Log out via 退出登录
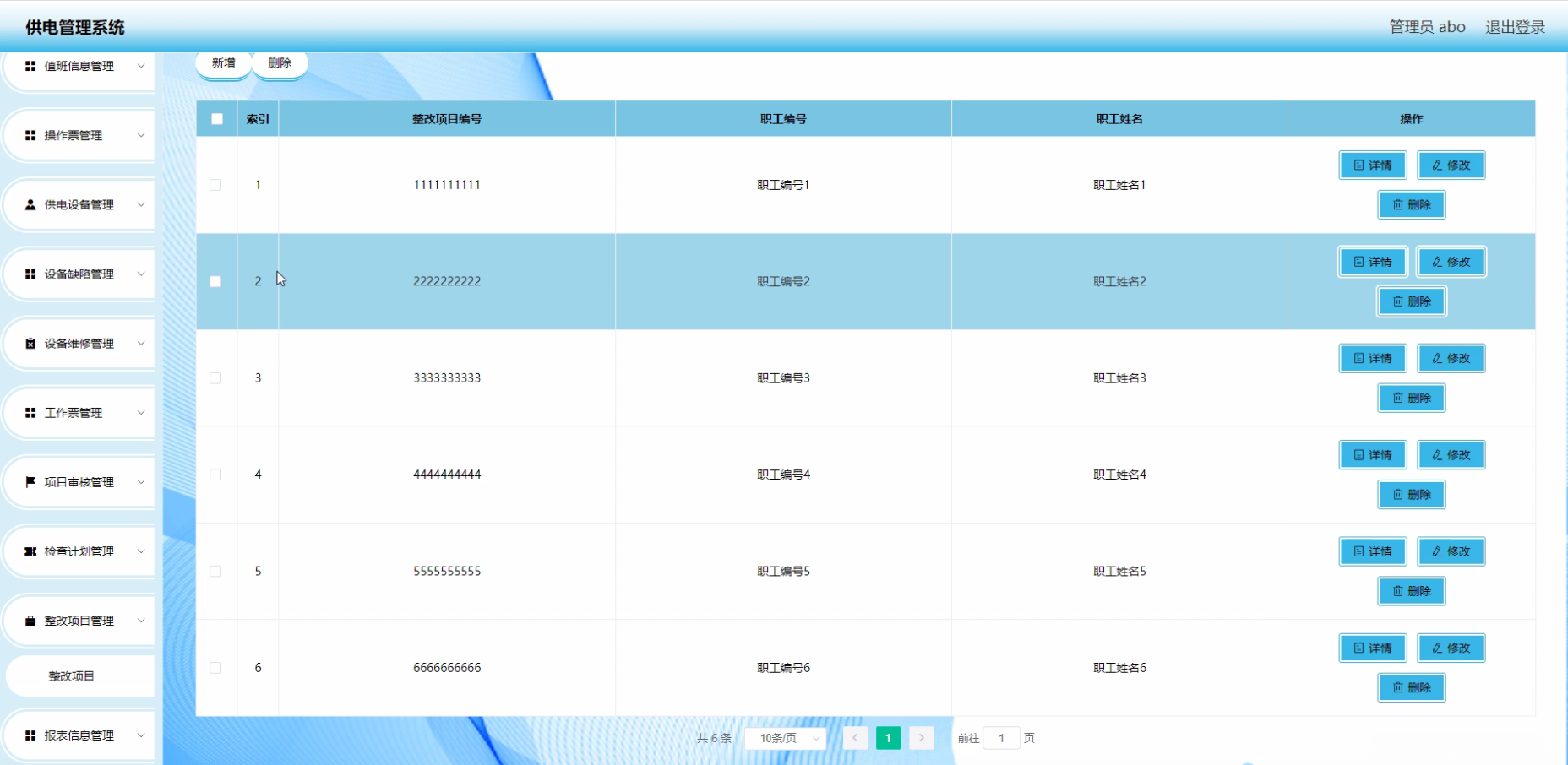The height and width of the screenshot is (765, 1568). click(x=1515, y=27)
